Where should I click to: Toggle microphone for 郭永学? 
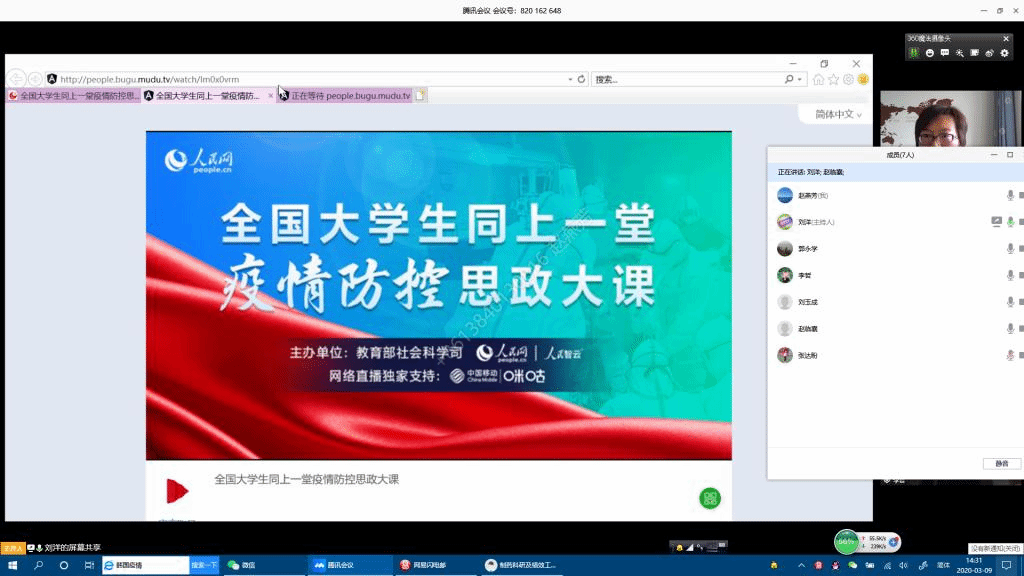[x=1010, y=249]
